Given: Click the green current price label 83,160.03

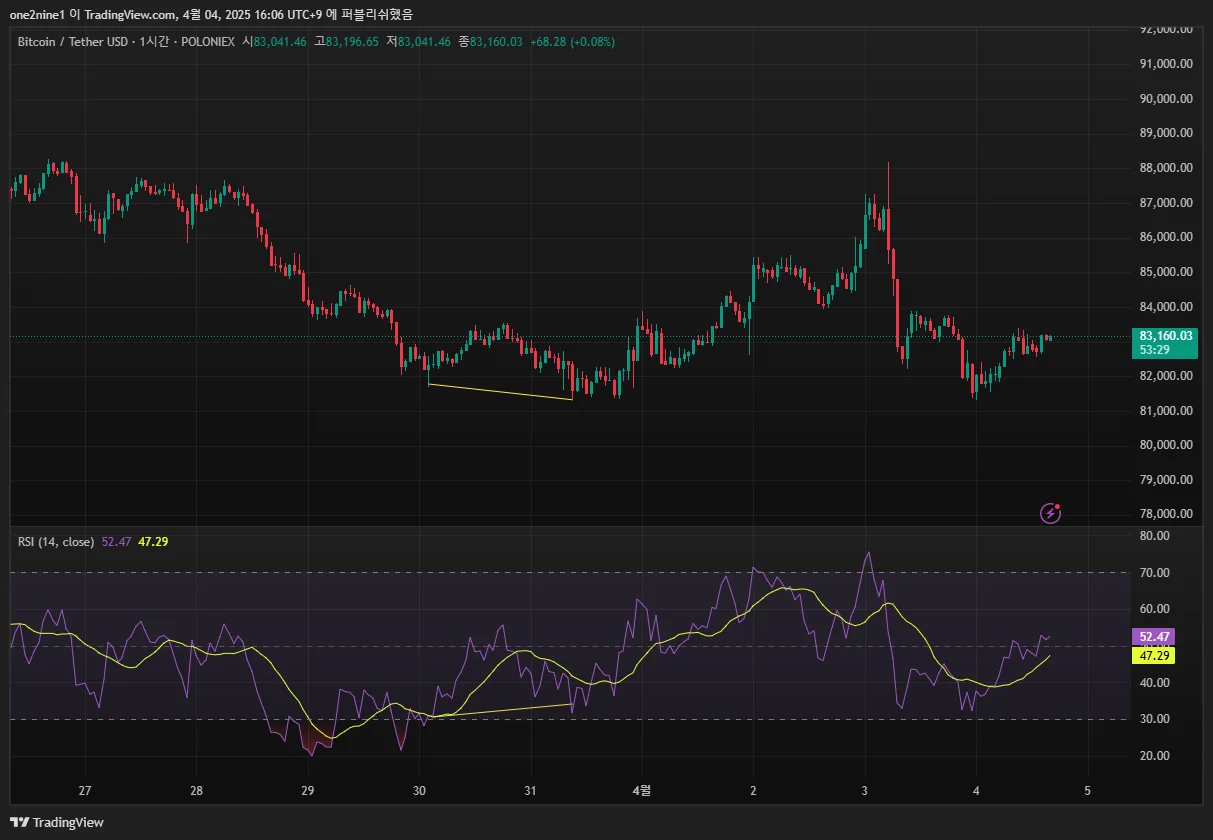Looking at the screenshot, I should [x=1167, y=336].
